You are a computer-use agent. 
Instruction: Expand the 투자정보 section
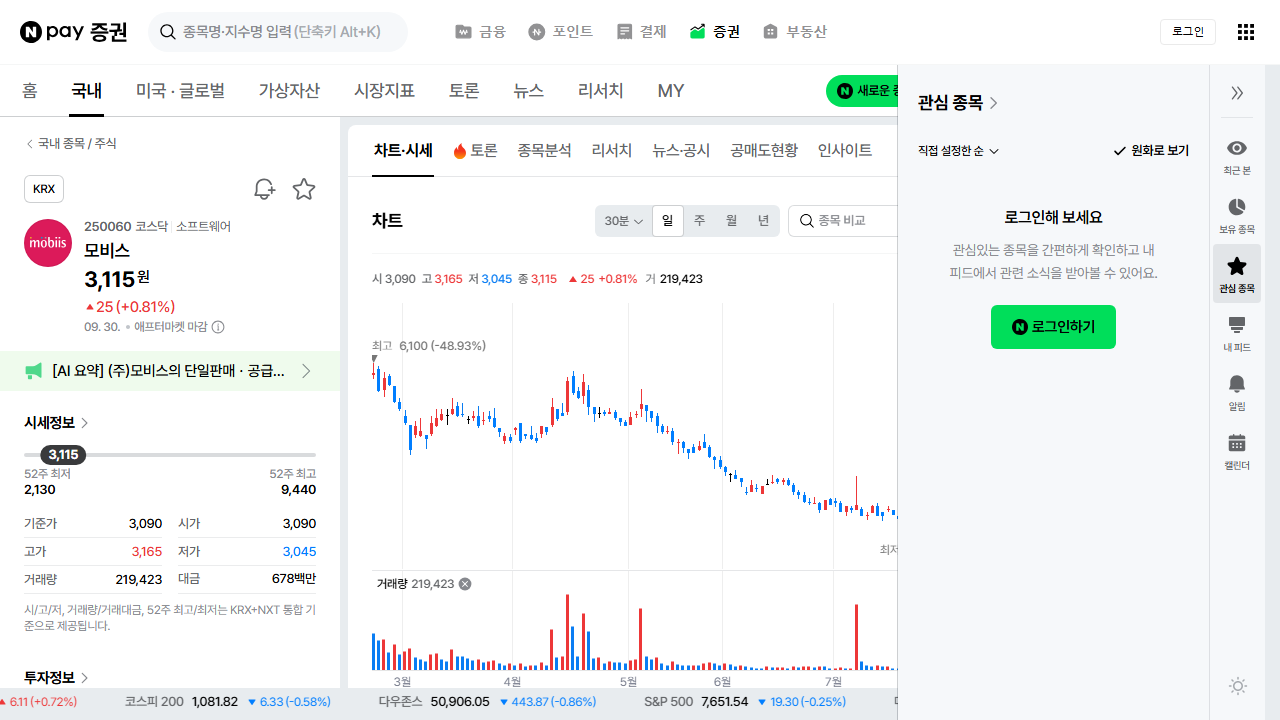[x=57, y=678]
